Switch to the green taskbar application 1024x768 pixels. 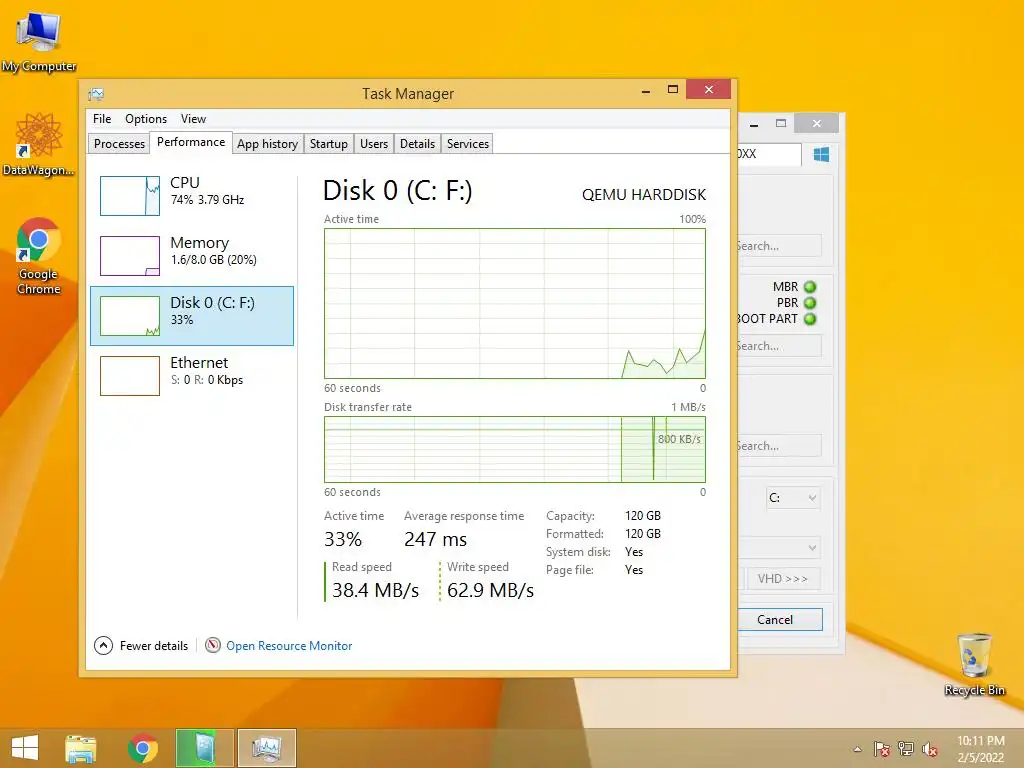click(x=205, y=748)
